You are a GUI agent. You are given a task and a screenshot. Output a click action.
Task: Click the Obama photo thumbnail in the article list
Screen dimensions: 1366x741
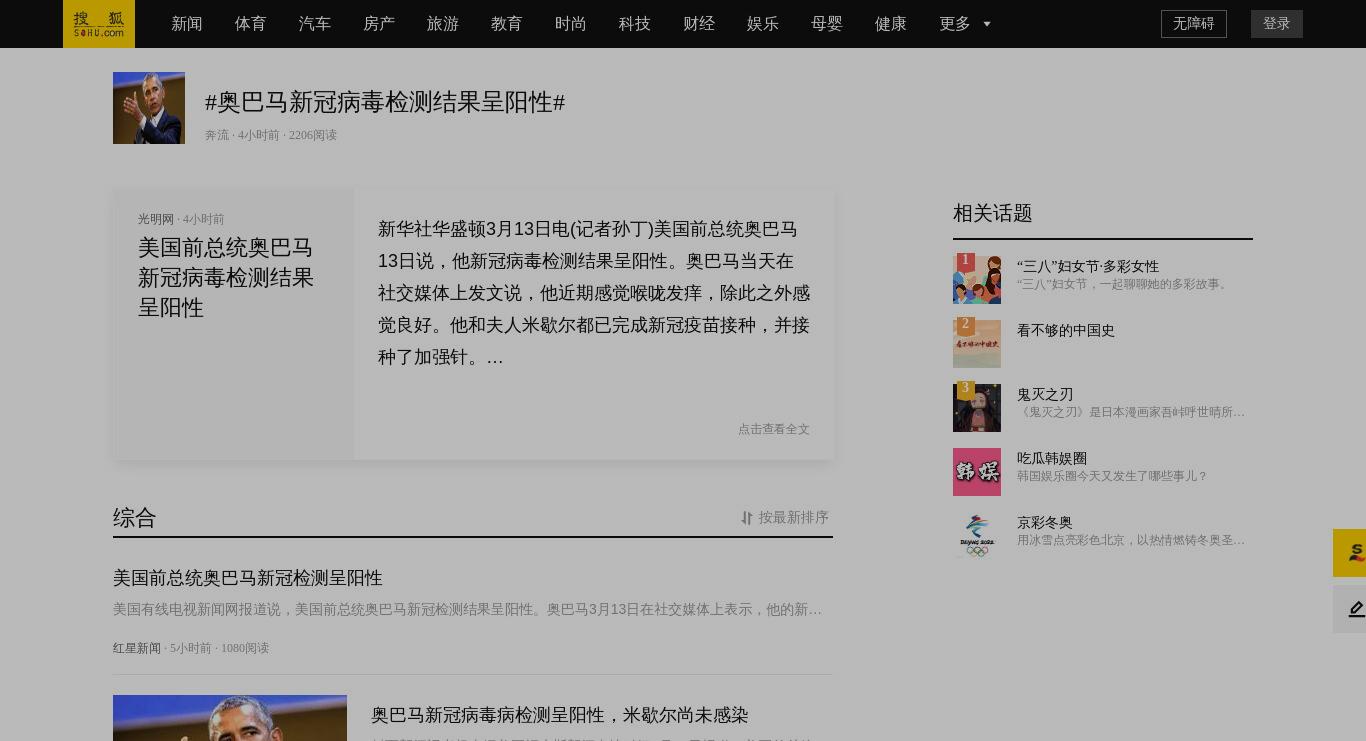tap(230, 718)
